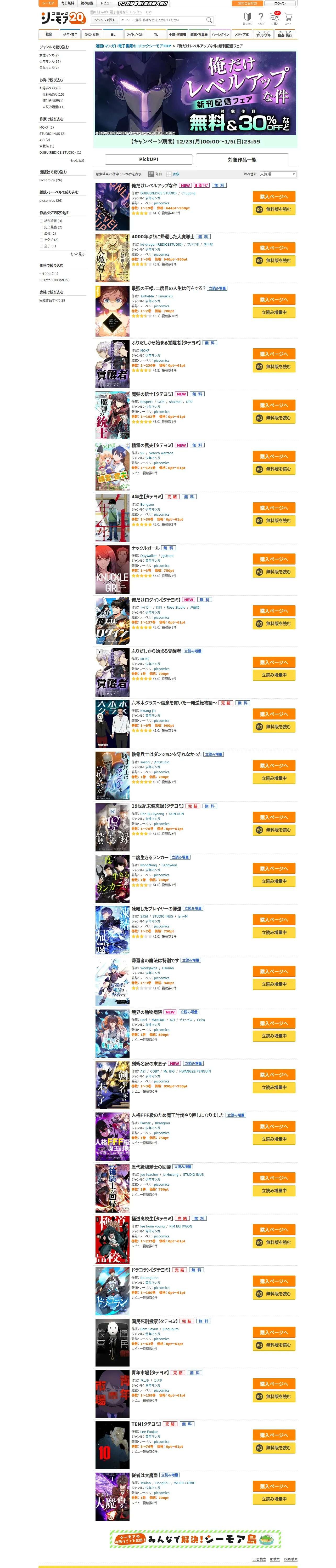Check the 絵が綺麗 tag checkbox

click(x=41, y=221)
